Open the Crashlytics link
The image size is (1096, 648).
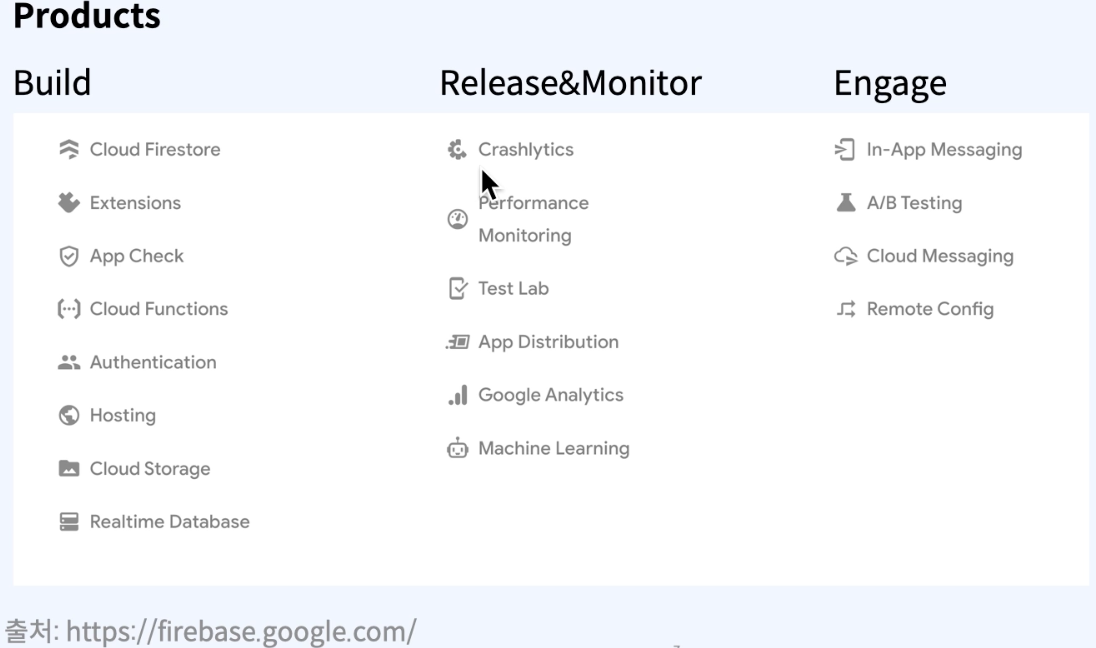coord(526,150)
